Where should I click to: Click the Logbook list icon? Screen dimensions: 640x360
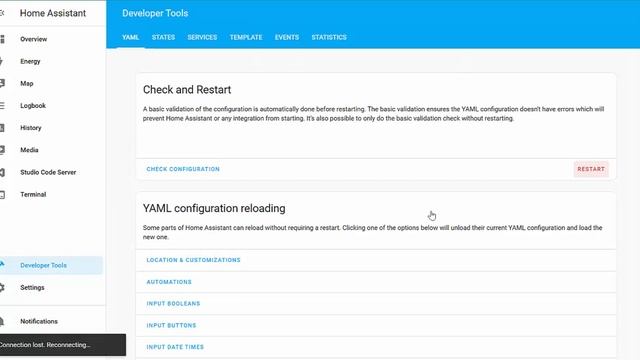pyautogui.click(x=2, y=106)
